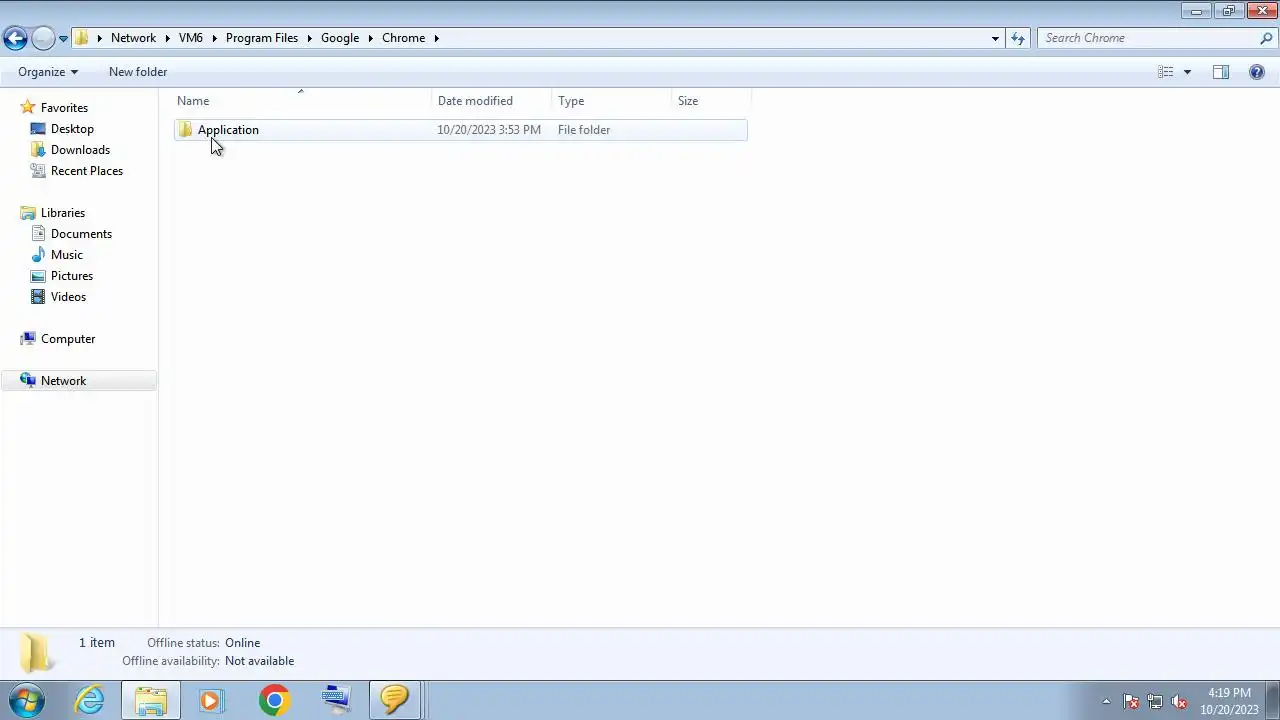Viewport: 1280px width, 720px height.
Task: Select Program Files in the address breadcrumb
Action: click(x=262, y=38)
